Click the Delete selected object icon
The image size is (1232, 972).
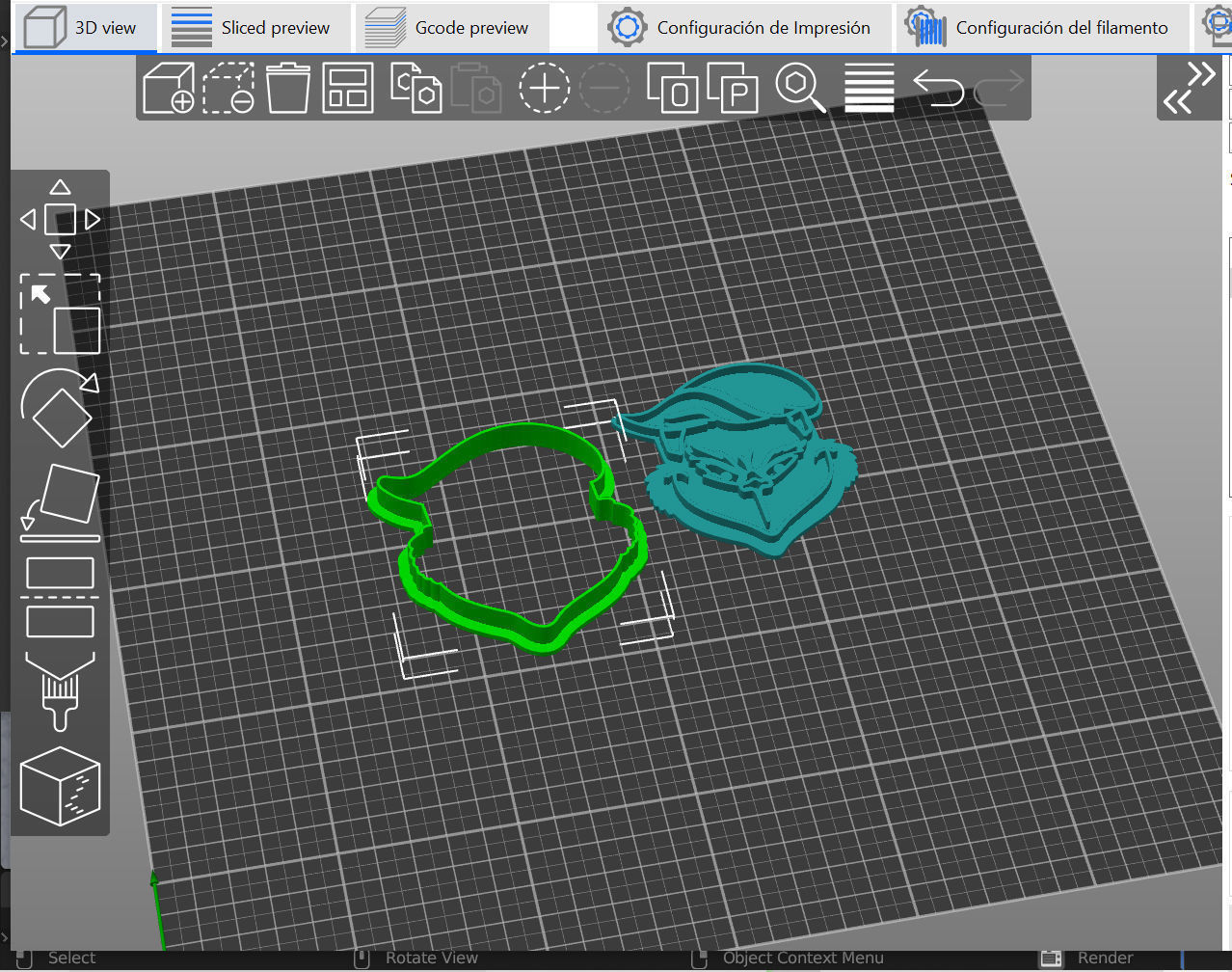(x=228, y=88)
